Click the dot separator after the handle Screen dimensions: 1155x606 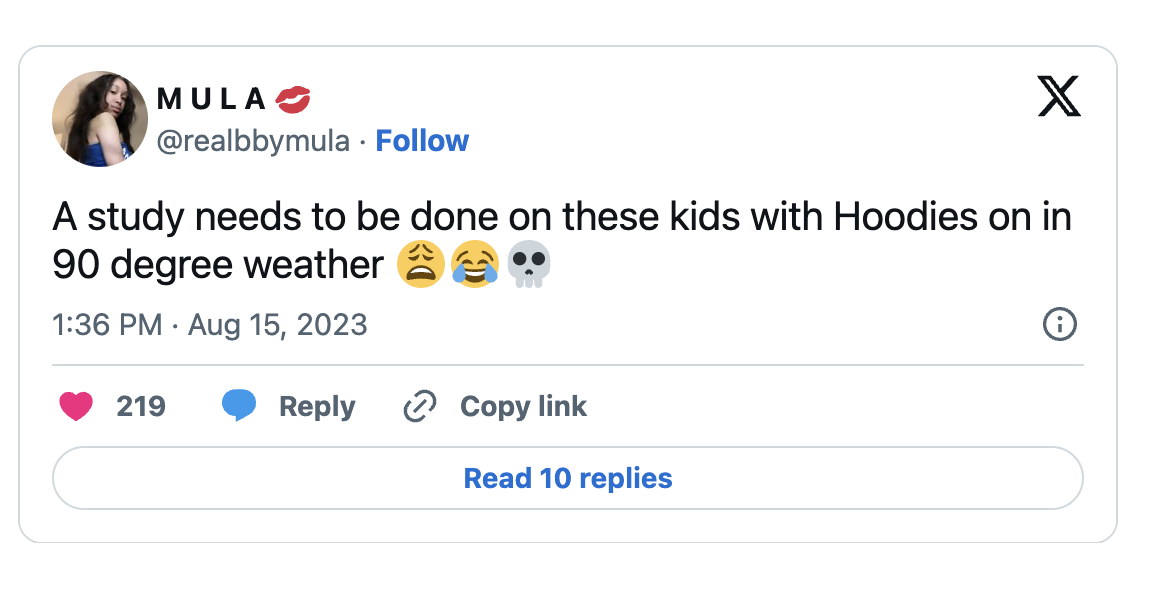[360, 140]
